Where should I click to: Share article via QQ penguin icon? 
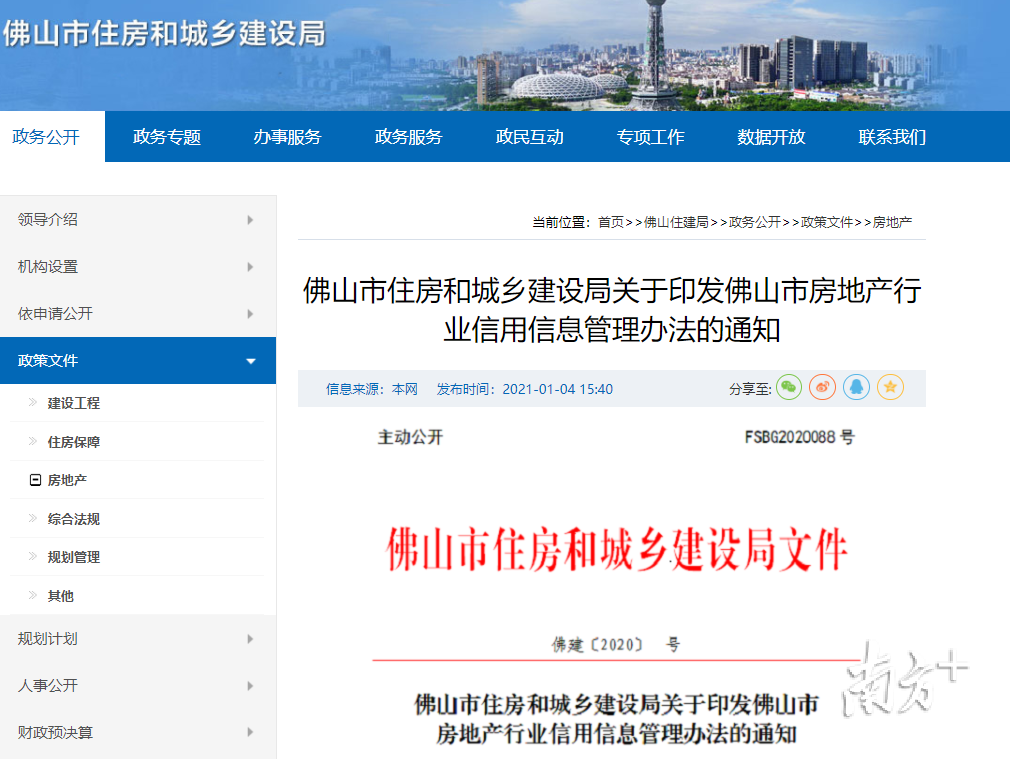pos(856,388)
